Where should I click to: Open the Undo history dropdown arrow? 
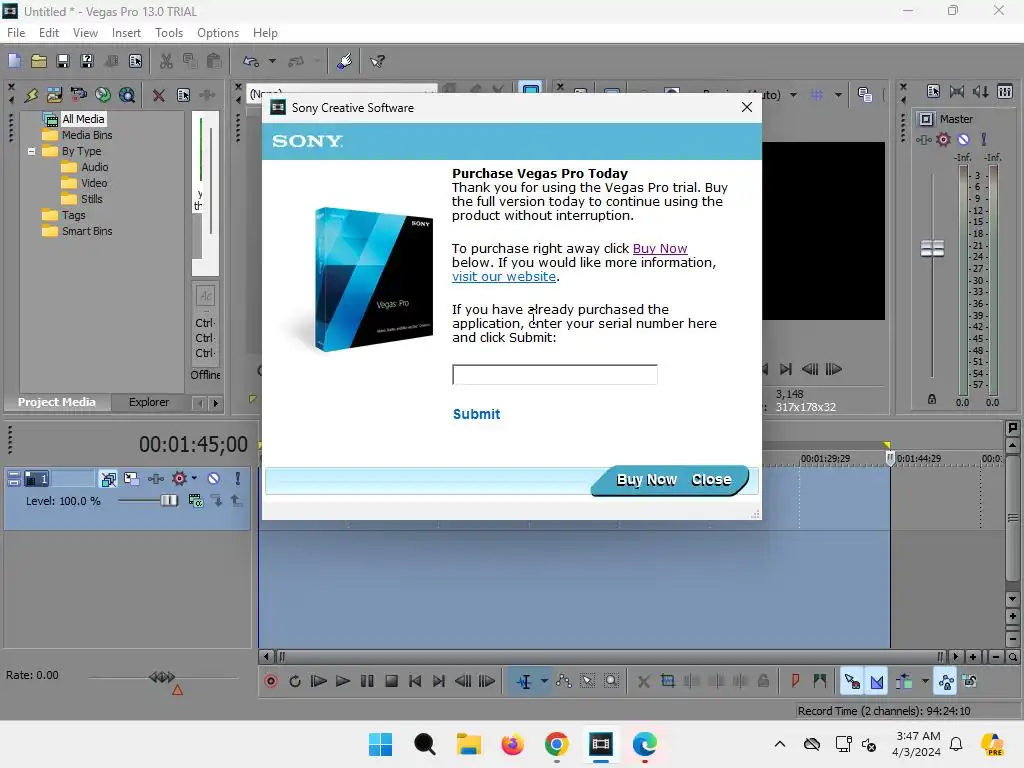272,61
